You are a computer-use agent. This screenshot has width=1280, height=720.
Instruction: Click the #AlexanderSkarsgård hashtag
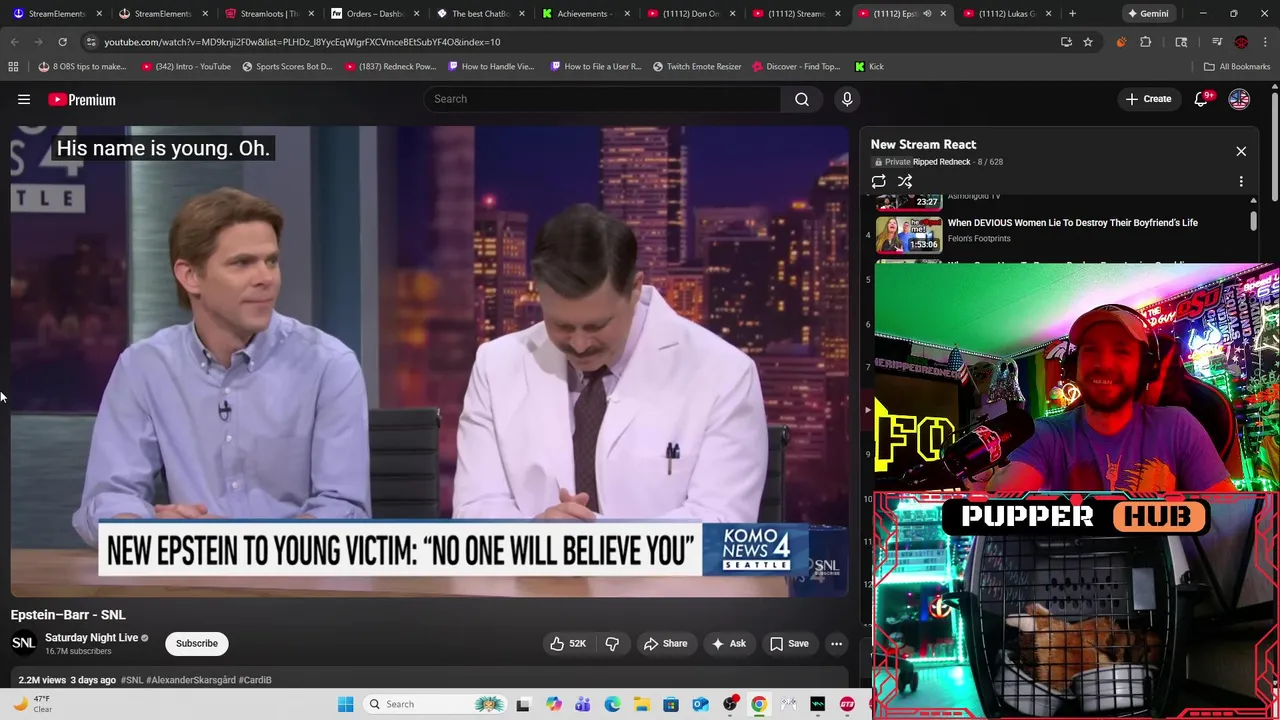pyautogui.click(x=191, y=680)
